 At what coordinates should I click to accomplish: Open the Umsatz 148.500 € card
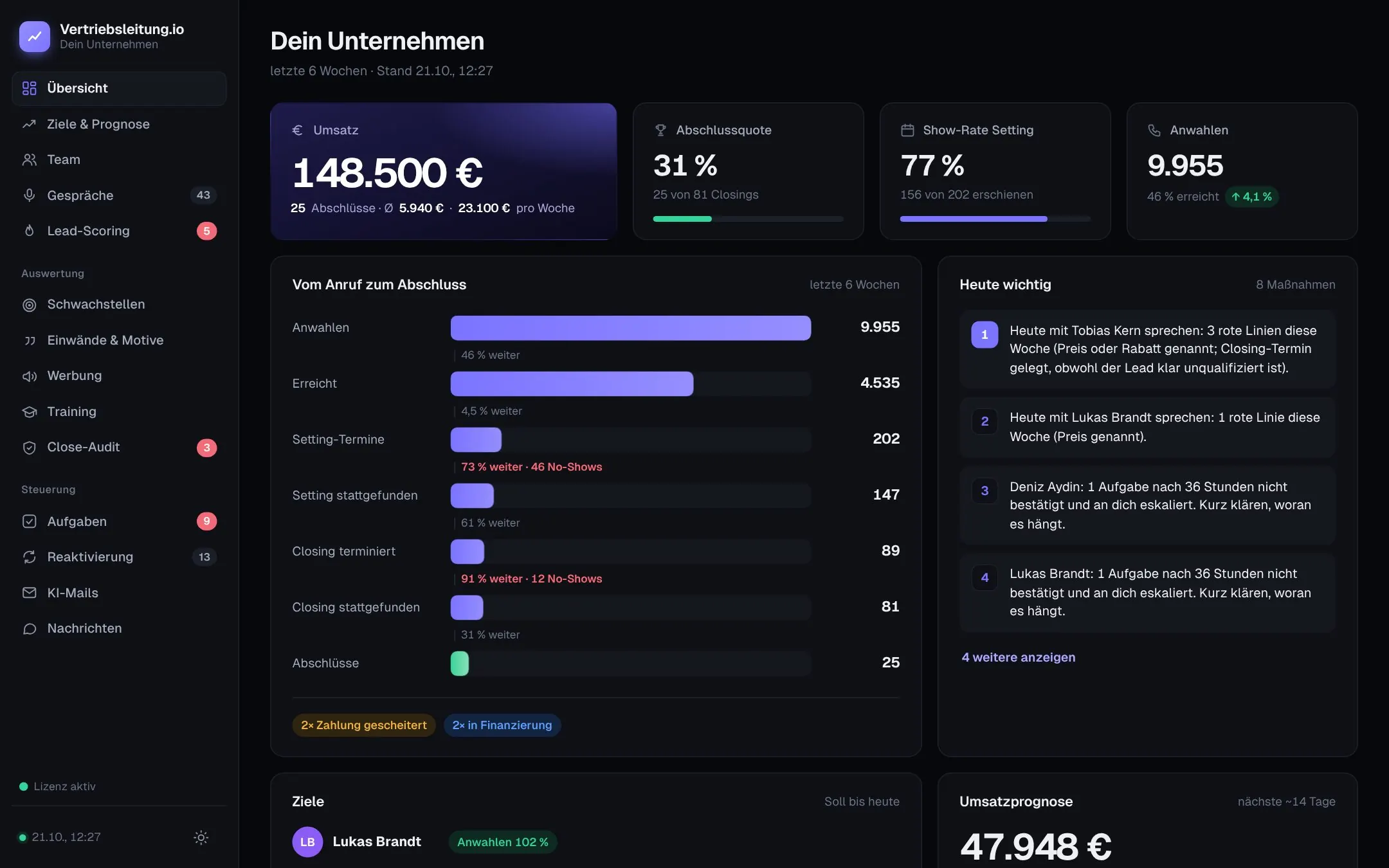tap(444, 172)
